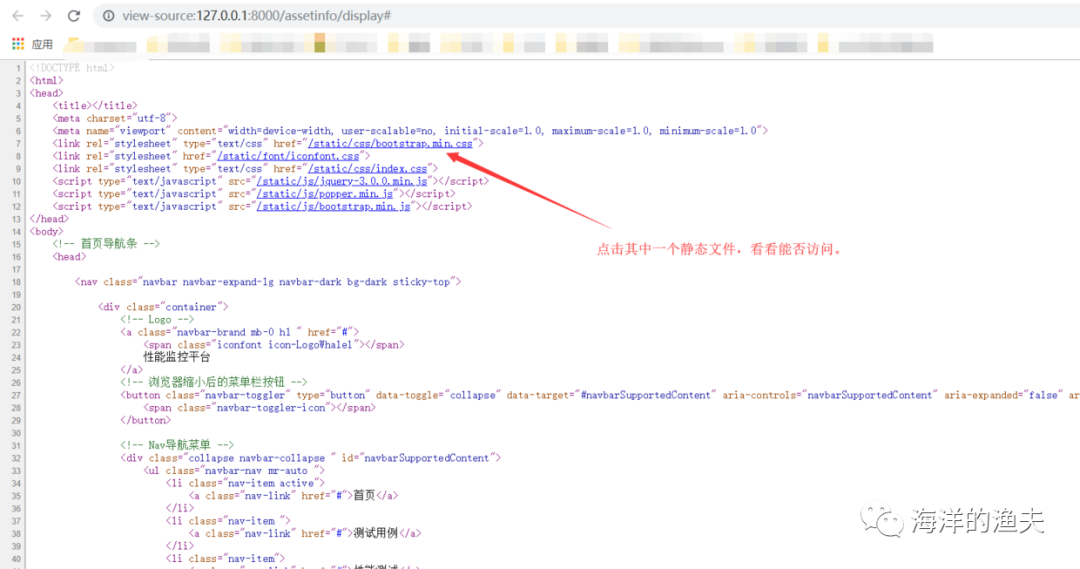Open the bootstrap.min.js link
1080x569 pixels.
click(333, 207)
